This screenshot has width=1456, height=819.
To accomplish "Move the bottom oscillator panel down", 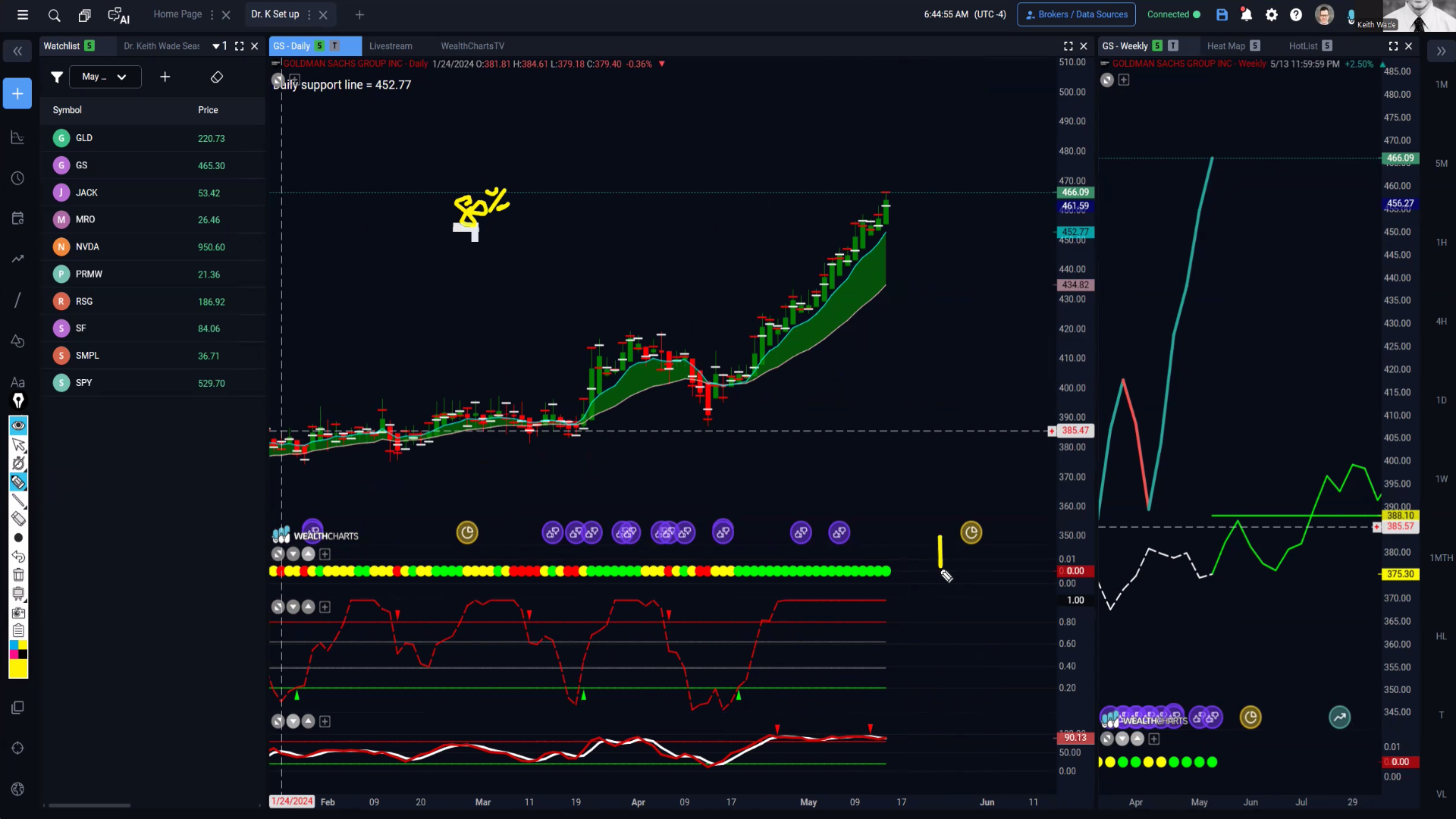I will [x=293, y=721].
